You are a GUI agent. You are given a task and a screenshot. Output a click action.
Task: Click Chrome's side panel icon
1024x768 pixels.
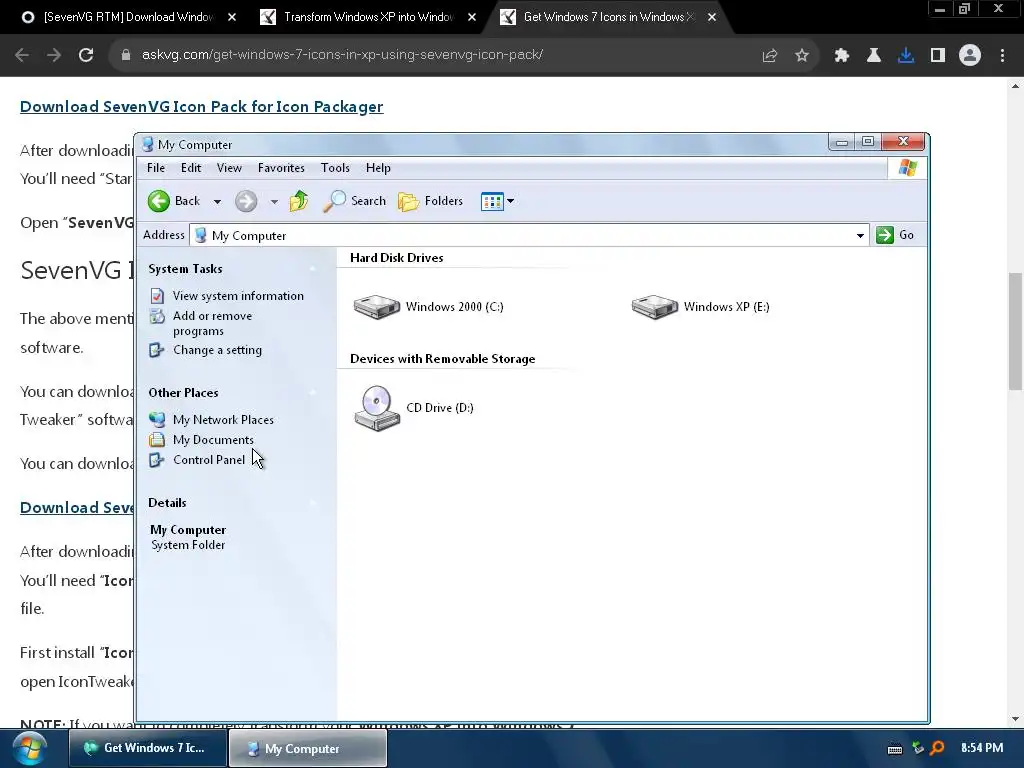click(938, 56)
